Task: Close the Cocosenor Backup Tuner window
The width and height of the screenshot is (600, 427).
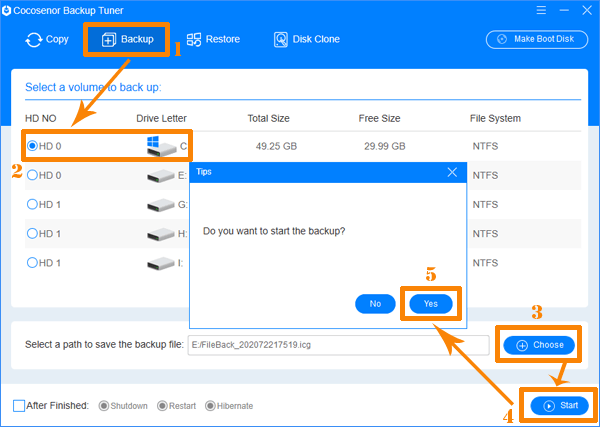Action: (x=587, y=10)
